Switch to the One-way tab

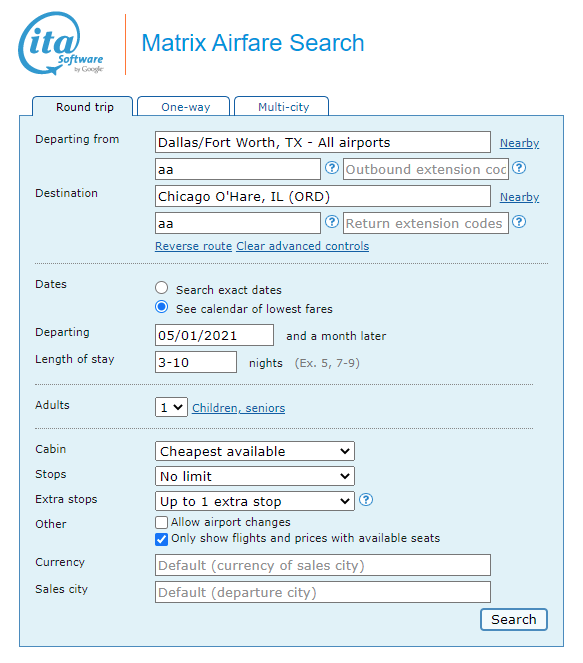click(x=184, y=107)
